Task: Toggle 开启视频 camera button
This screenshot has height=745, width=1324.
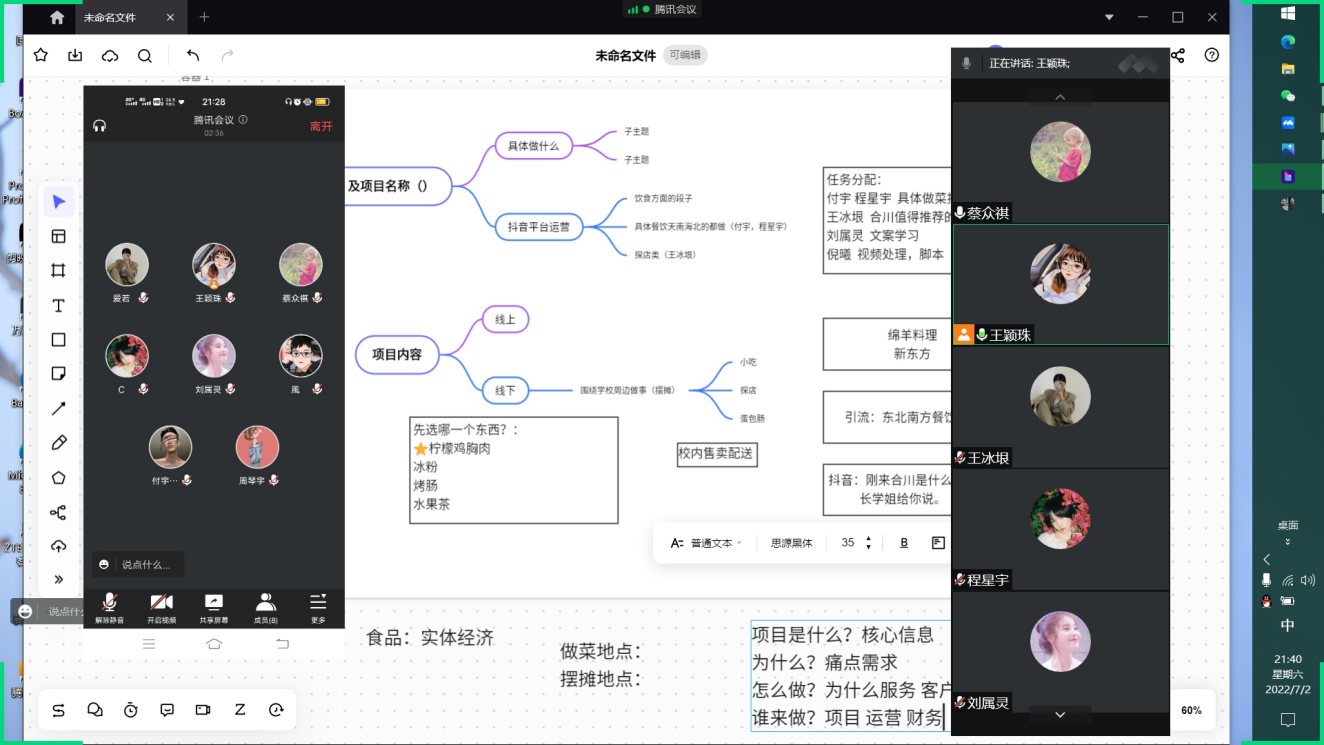Action: pyautogui.click(x=161, y=607)
